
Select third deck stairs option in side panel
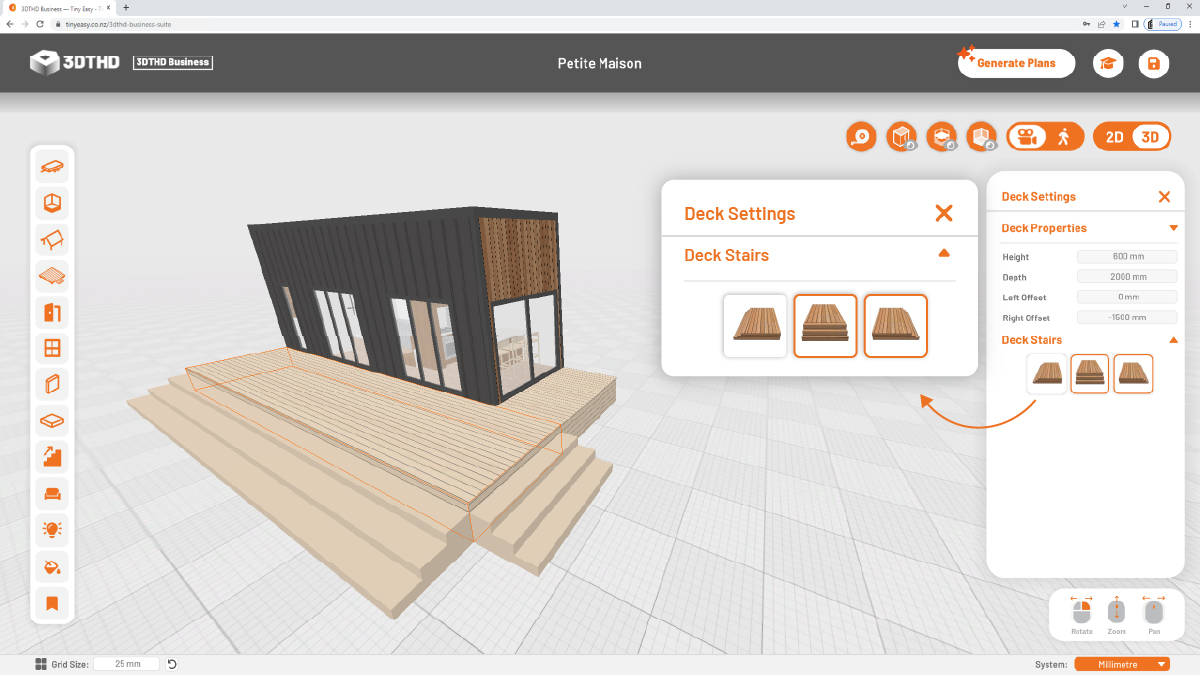click(1133, 374)
